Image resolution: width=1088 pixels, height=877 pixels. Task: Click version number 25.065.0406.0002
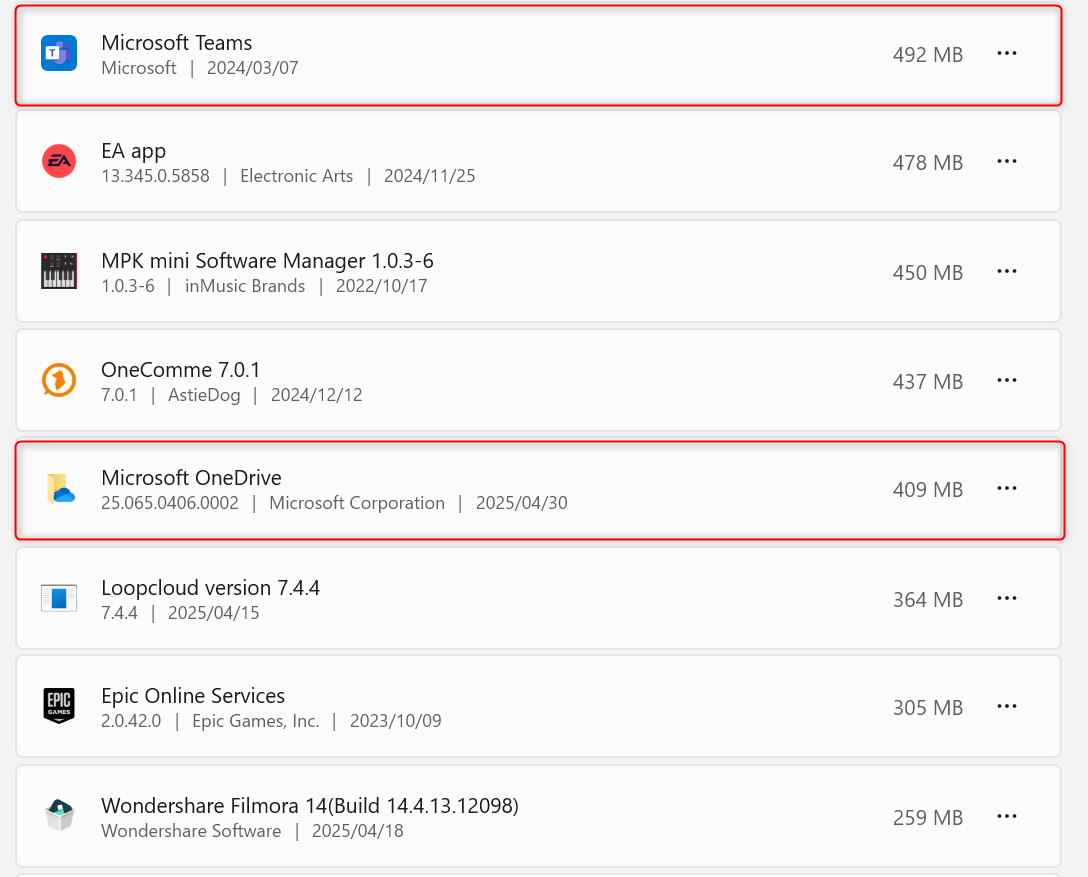tap(170, 503)
